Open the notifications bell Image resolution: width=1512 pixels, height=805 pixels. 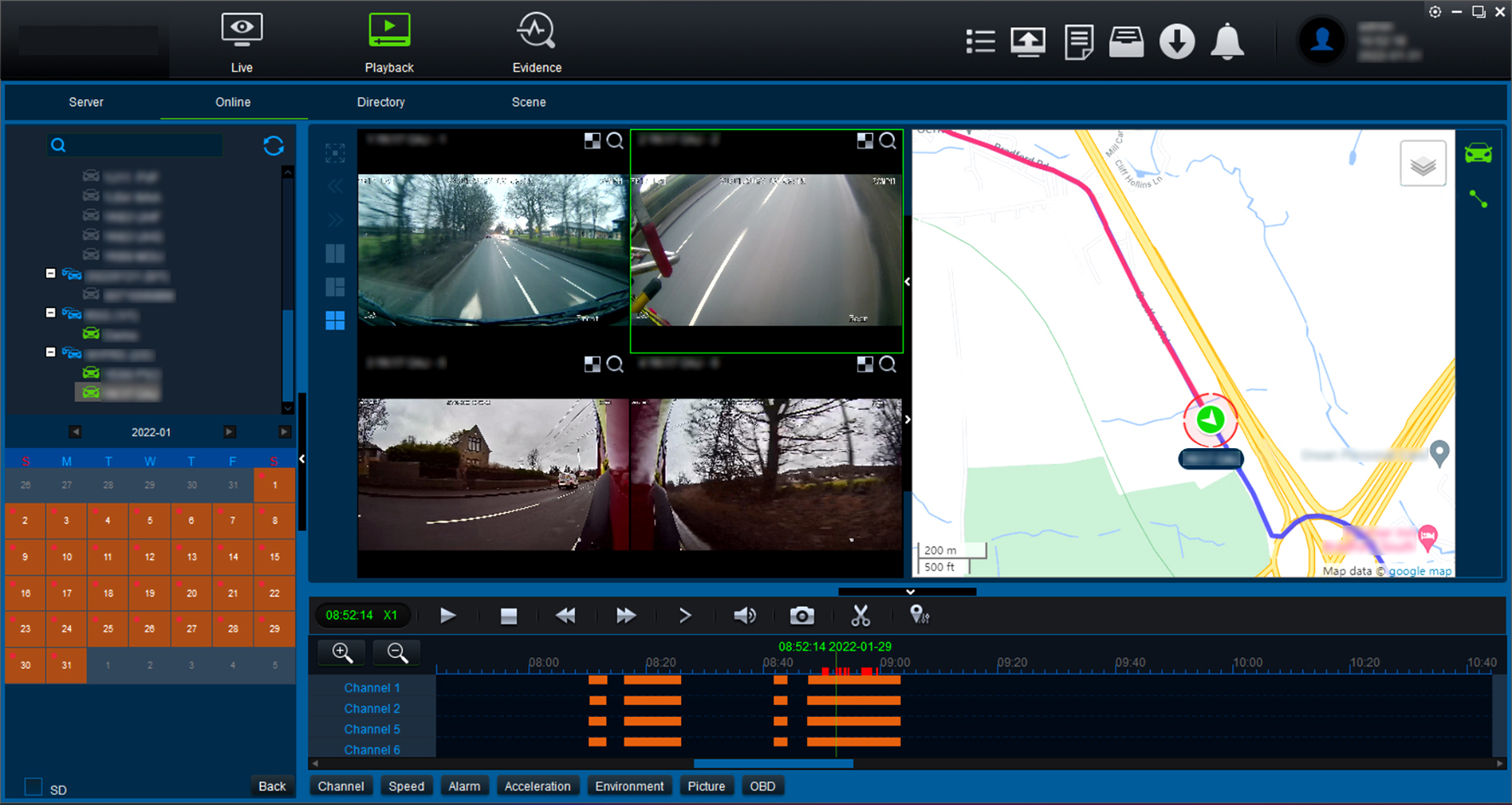[1227, 41]
